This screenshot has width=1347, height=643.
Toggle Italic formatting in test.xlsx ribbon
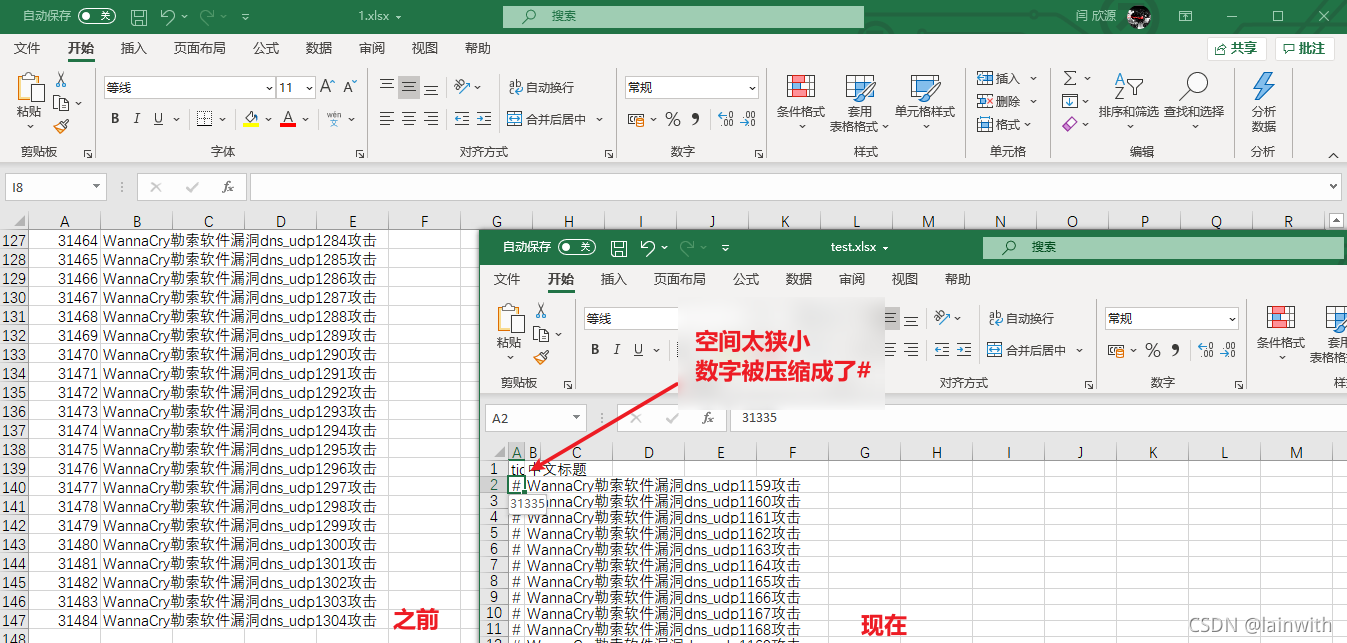tap(617, 350)
